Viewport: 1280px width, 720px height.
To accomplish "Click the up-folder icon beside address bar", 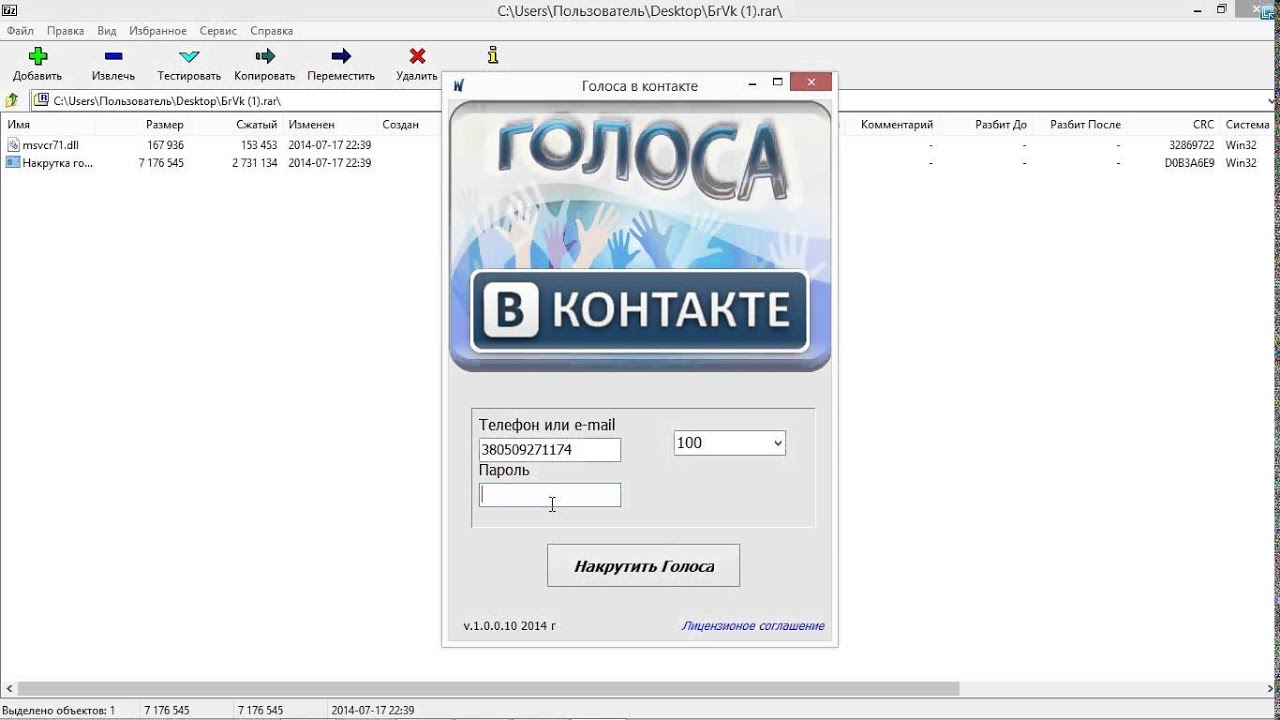I will [12, 100].
